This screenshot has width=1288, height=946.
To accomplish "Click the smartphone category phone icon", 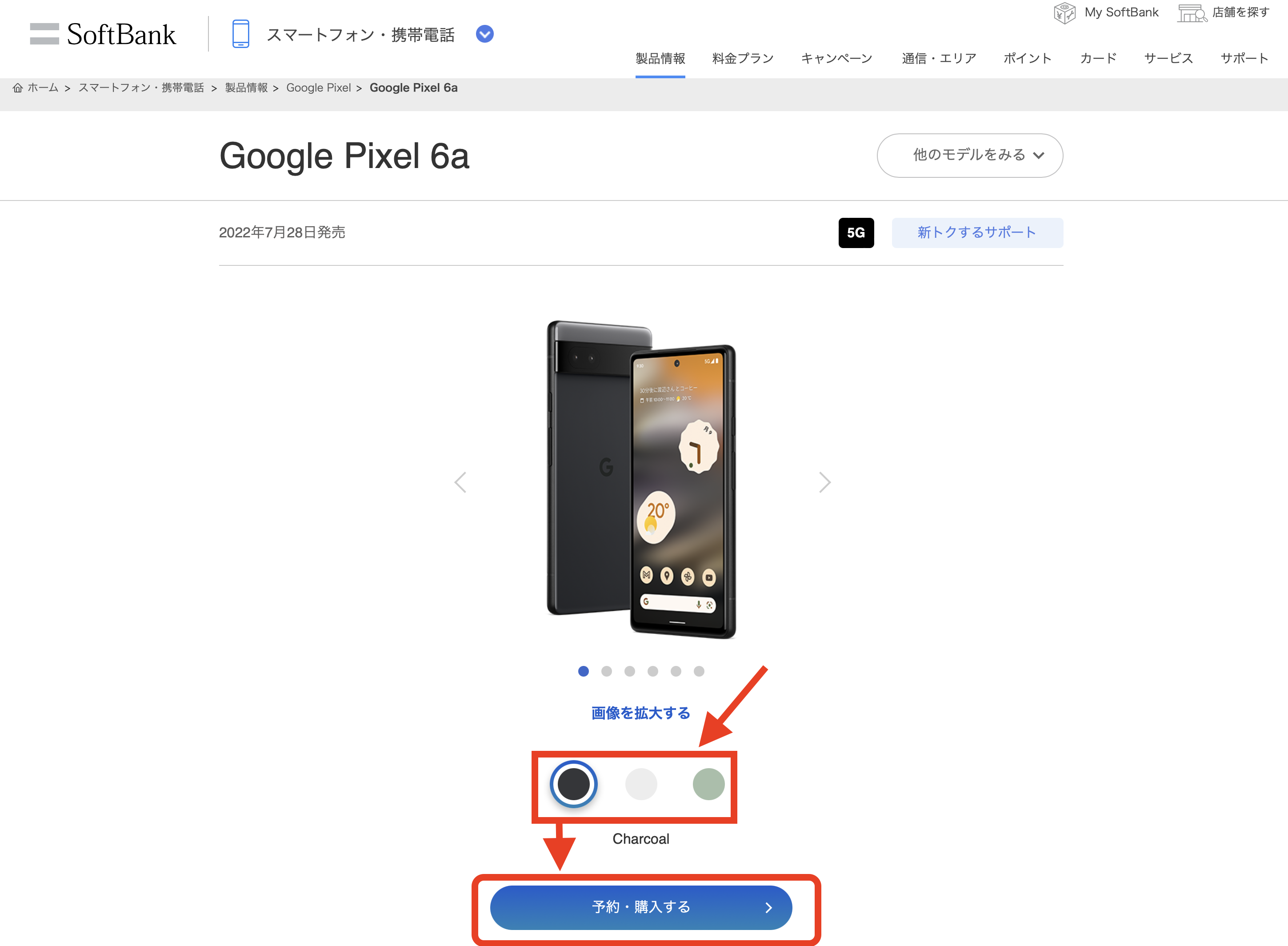I will coord(240,34).
